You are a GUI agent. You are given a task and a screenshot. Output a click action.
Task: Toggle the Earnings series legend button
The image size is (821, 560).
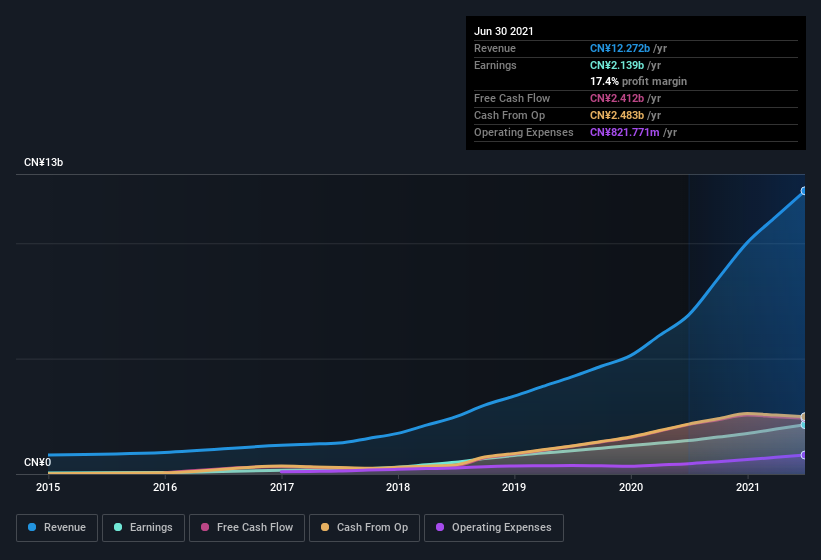[143, 528]
